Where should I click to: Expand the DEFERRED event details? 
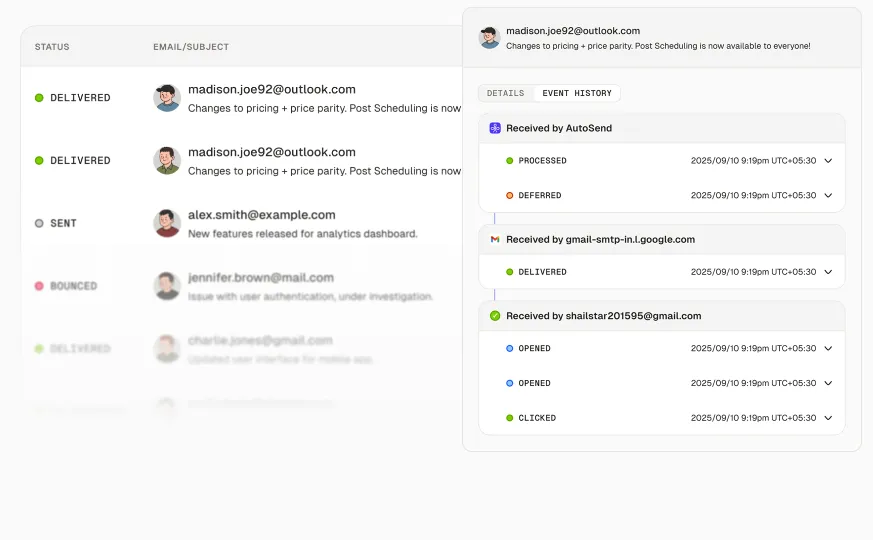tap(828, 196)
